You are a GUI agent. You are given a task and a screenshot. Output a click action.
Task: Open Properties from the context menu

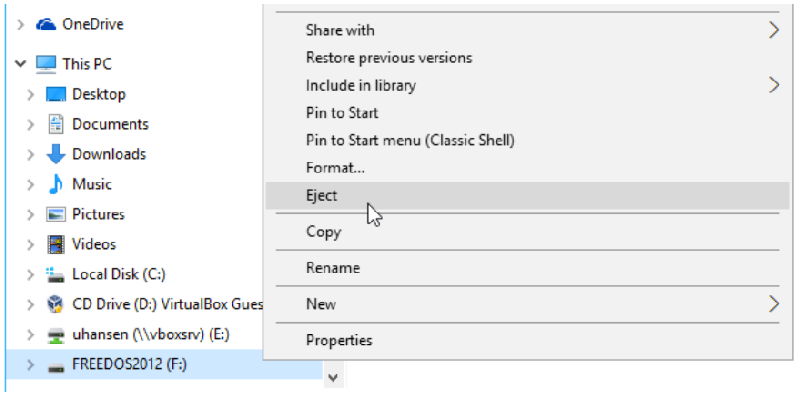point(339,340)
